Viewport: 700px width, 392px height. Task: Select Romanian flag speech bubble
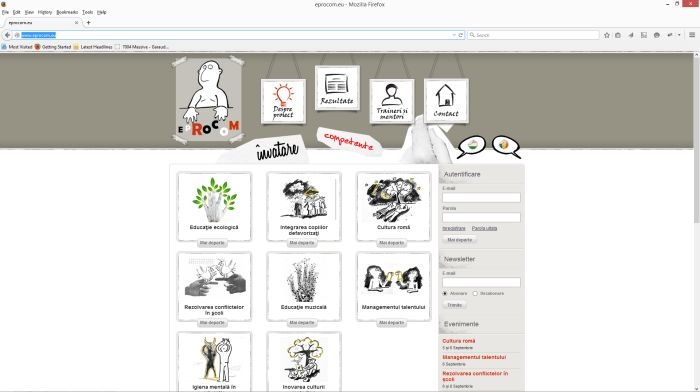[505, 146]
